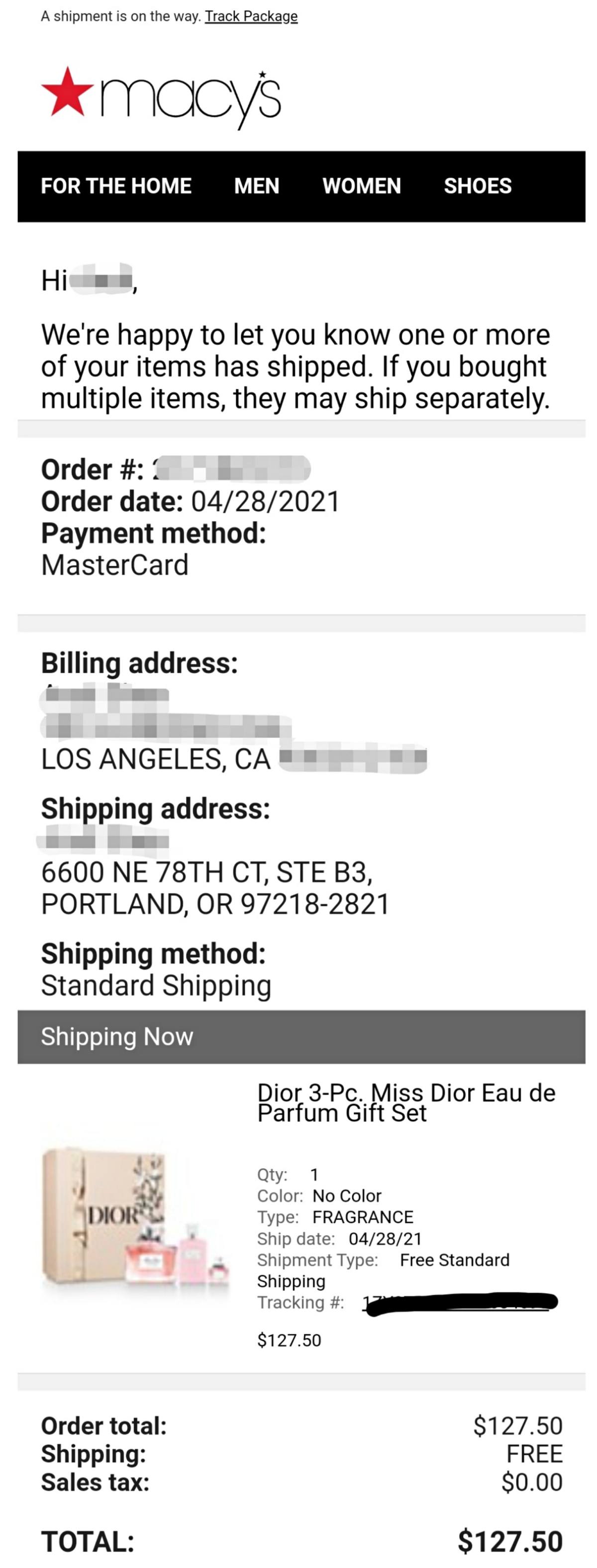
Task: Click the FREE shipping value
Action: click(534, 1454)
